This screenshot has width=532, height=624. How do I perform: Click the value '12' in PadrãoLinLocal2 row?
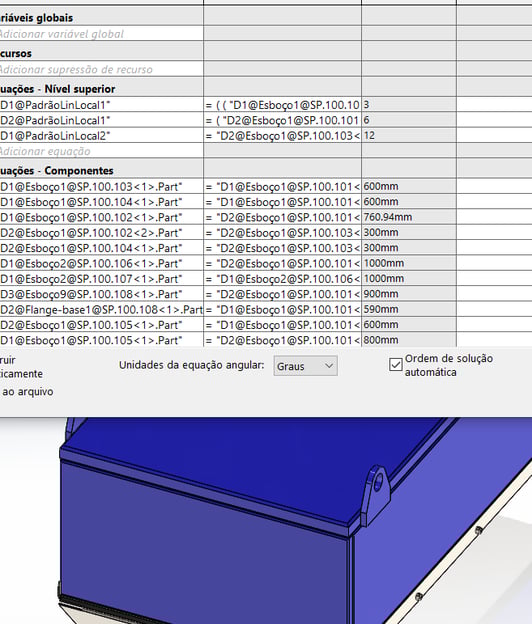[x=409, y=136]
